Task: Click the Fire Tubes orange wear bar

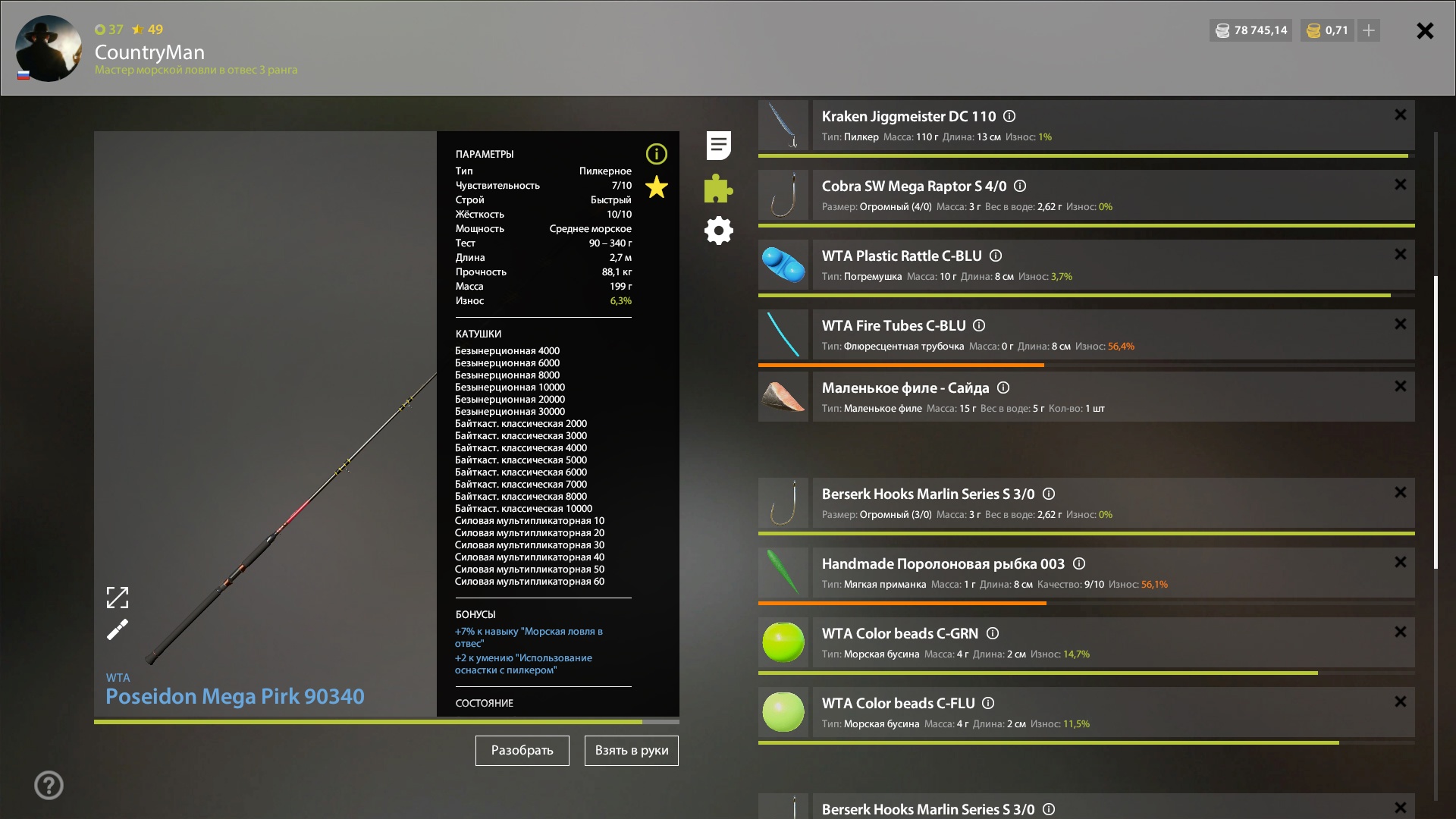Action: click(x=901, y=365)
